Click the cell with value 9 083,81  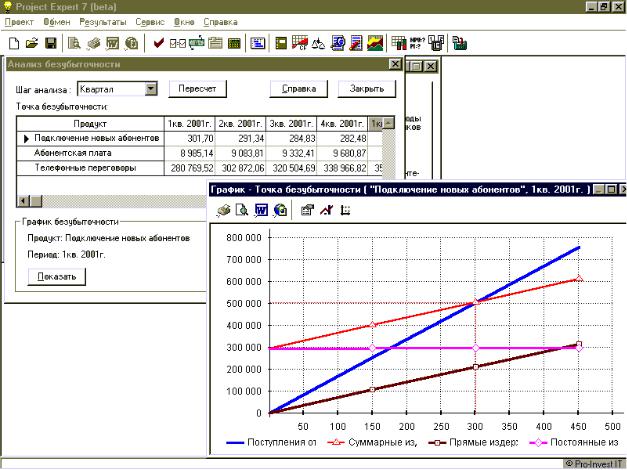pyautogui.click(x=240, y=153)
